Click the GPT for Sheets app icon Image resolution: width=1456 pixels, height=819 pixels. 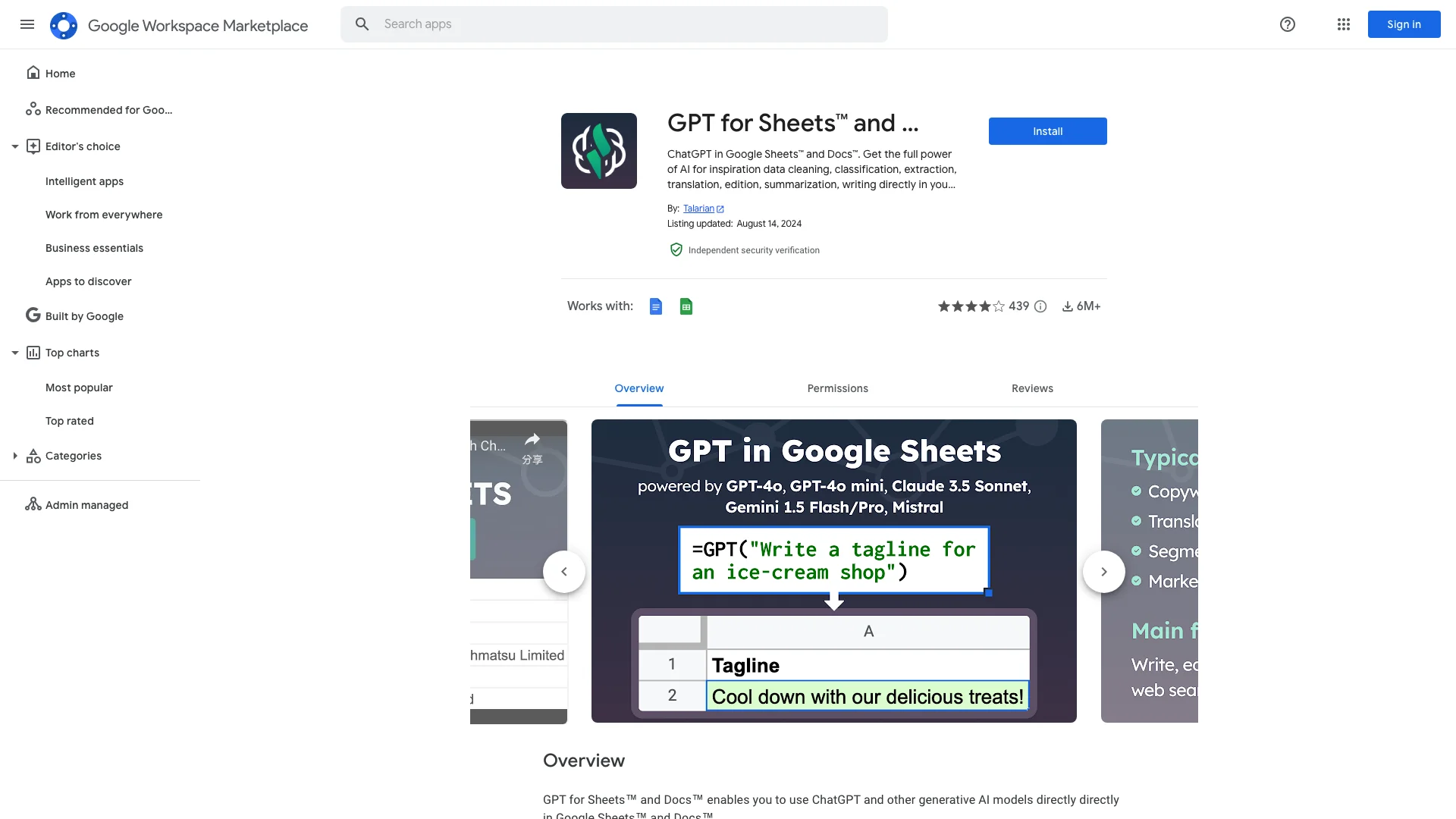(598, 150)
